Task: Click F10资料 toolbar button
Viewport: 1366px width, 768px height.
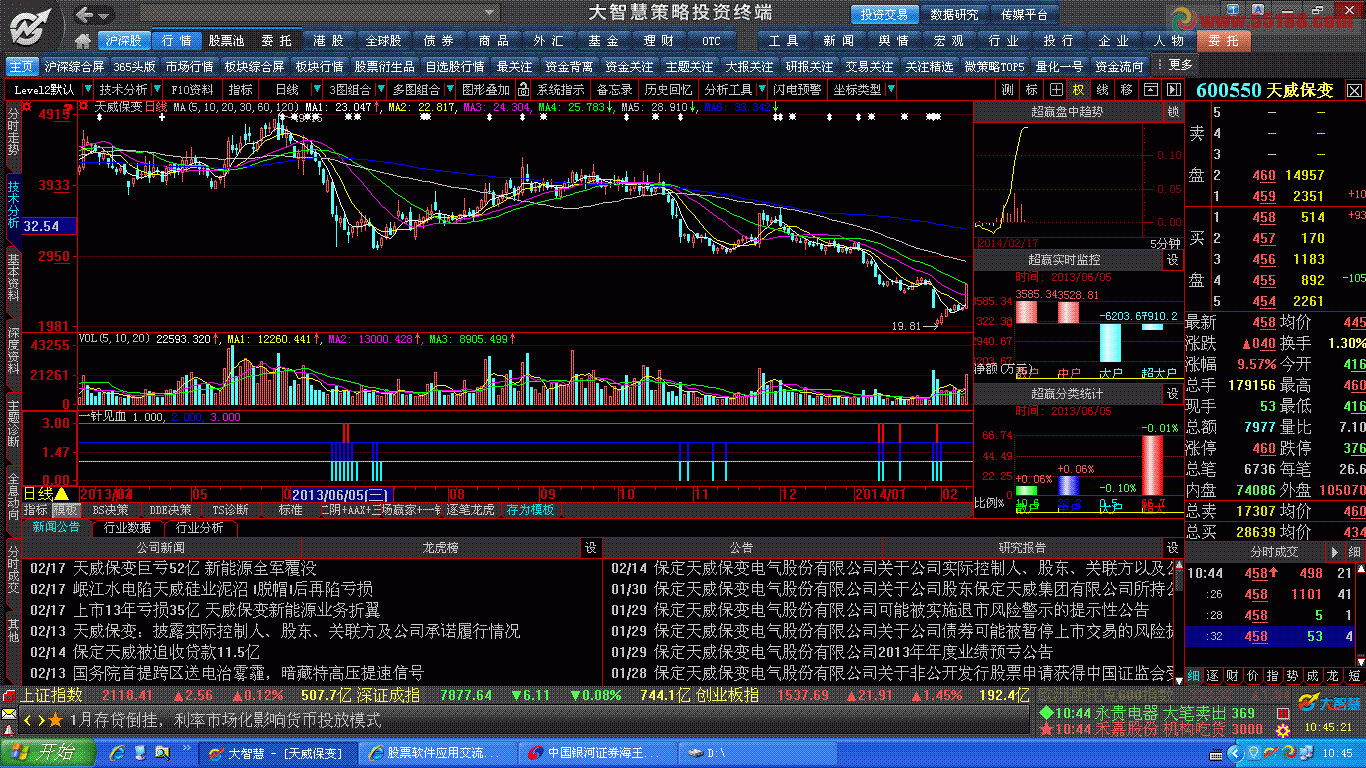Action: click(x=193, y=89)
